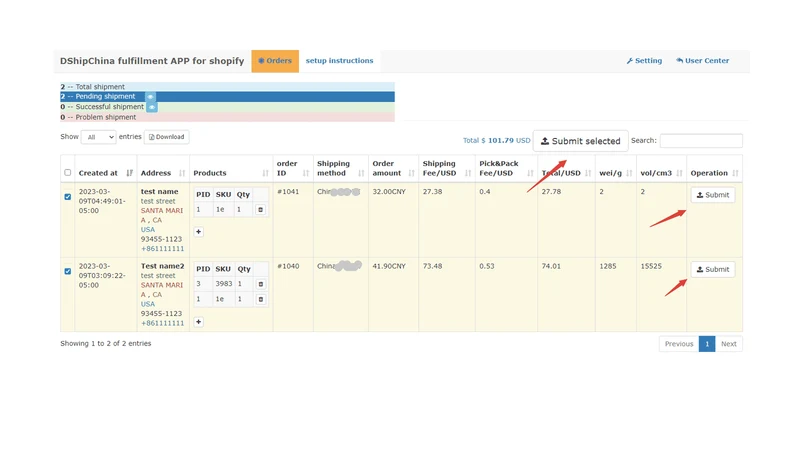
Task: Delete product SKU 3983 from order #1040
Action: 260,284
